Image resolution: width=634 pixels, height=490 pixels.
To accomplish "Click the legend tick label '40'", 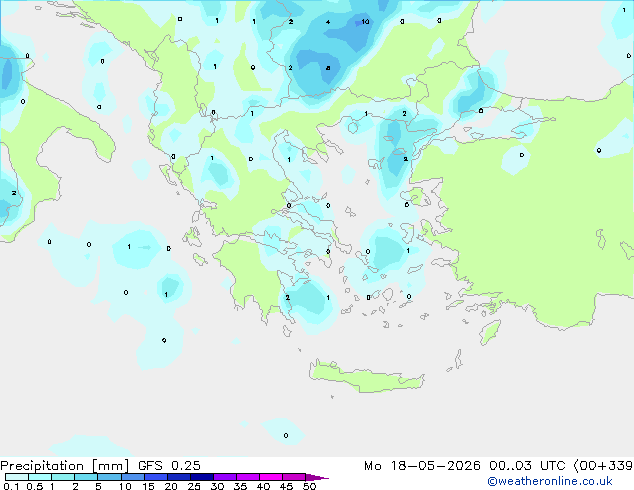I will pos(263,486).
